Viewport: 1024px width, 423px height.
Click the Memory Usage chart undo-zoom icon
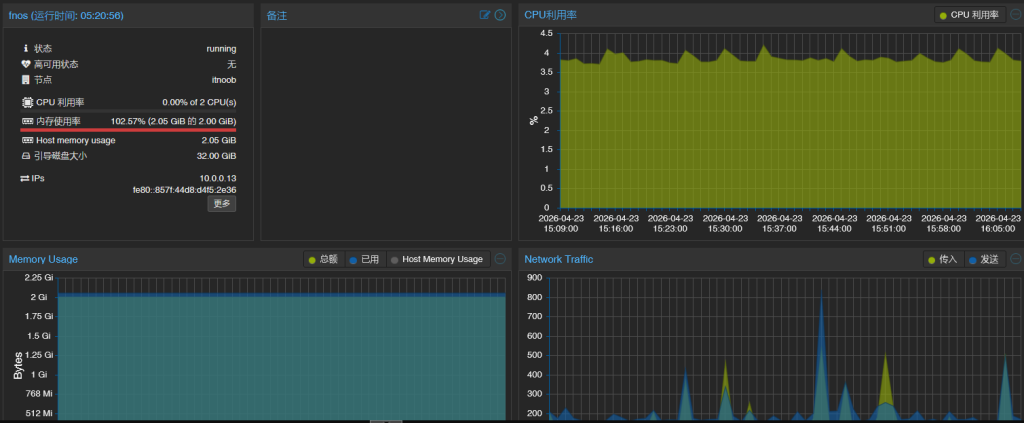click(500, 259)
